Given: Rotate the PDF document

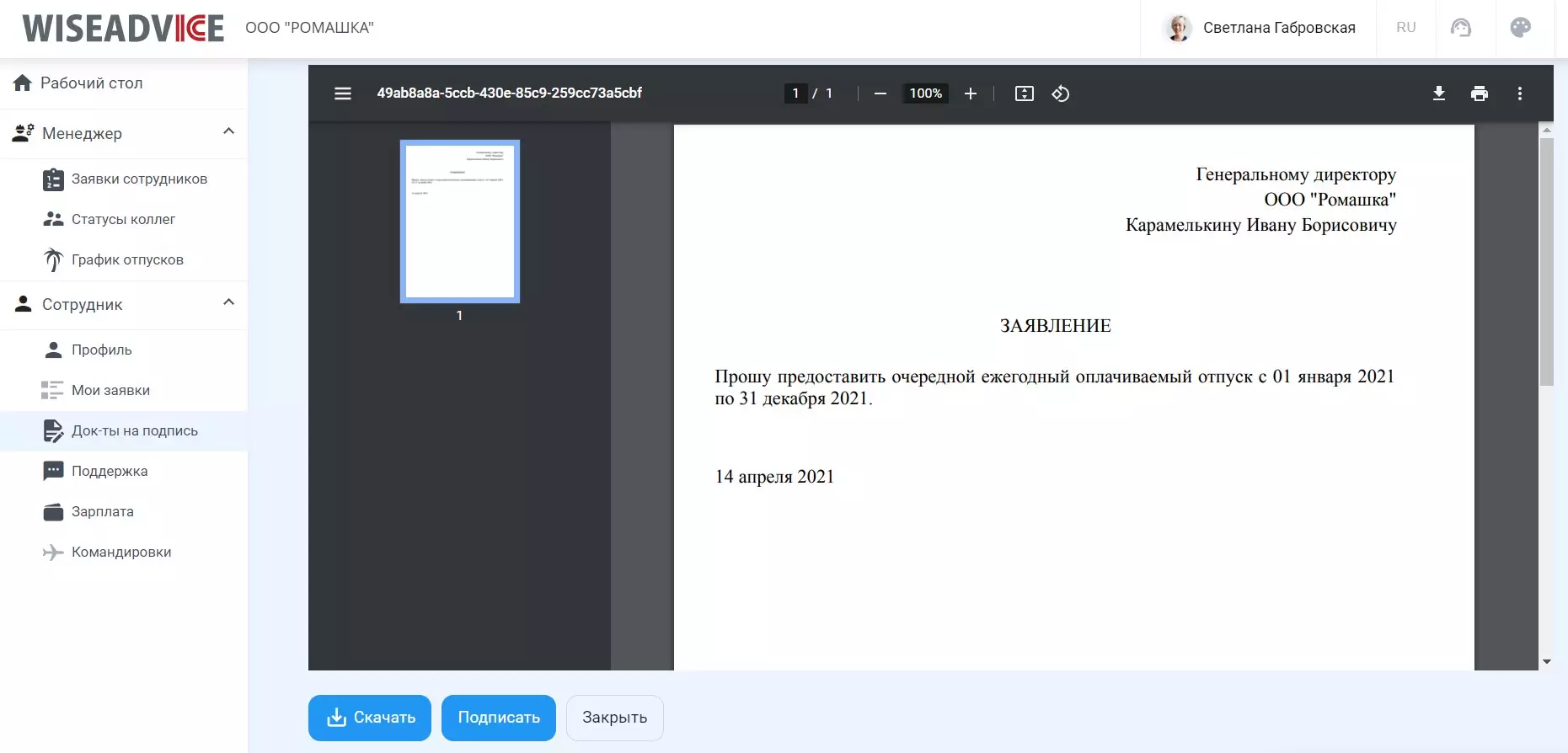Looking at the screenshot, I should (x=1061, y=93).
